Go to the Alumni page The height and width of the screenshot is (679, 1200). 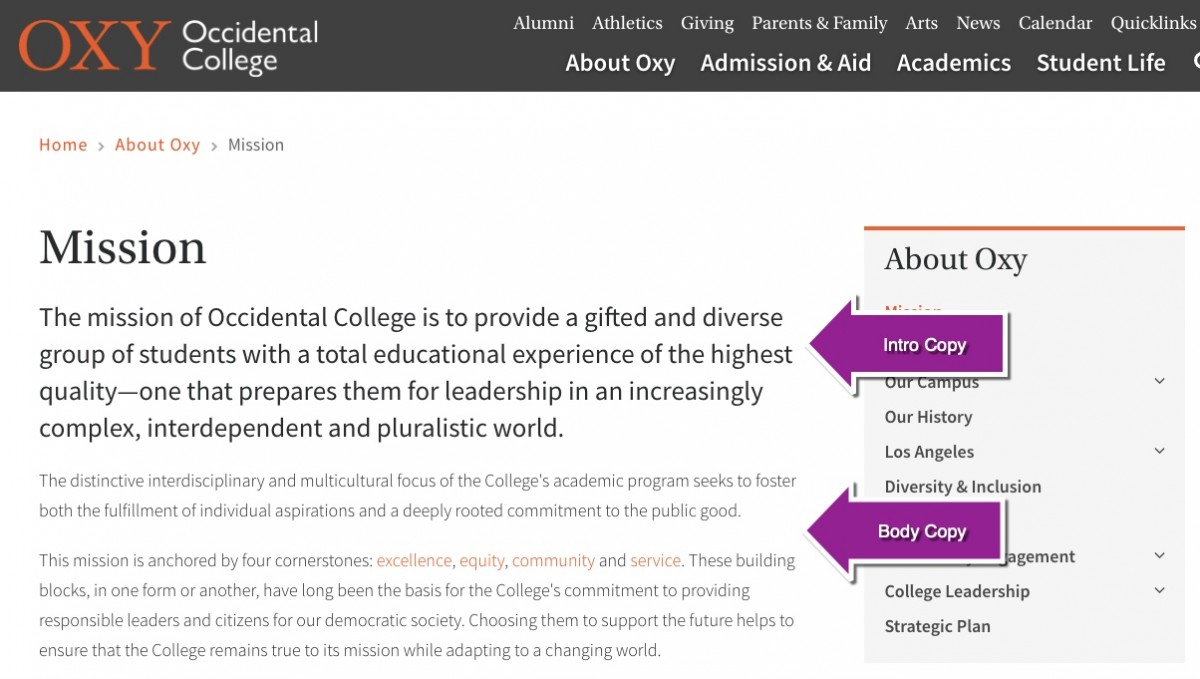[544, 23]
